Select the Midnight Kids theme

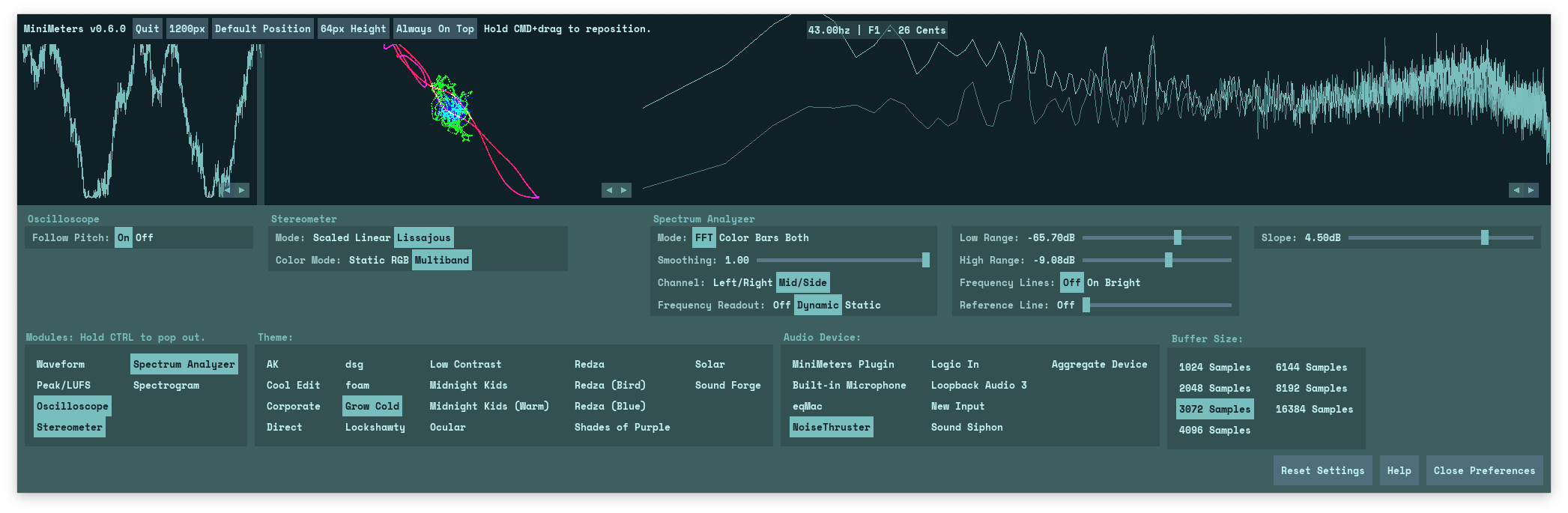point(468,386)
